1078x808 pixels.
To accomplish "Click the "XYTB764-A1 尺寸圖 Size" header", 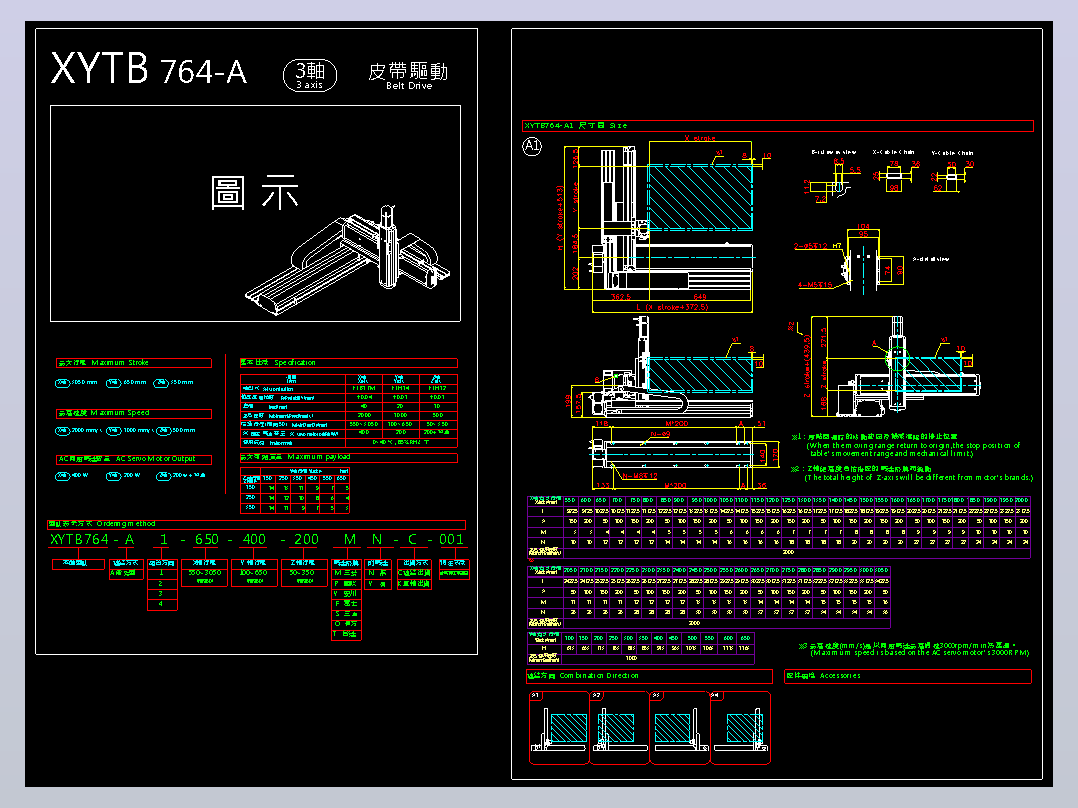I will click(x=778, y=126).
